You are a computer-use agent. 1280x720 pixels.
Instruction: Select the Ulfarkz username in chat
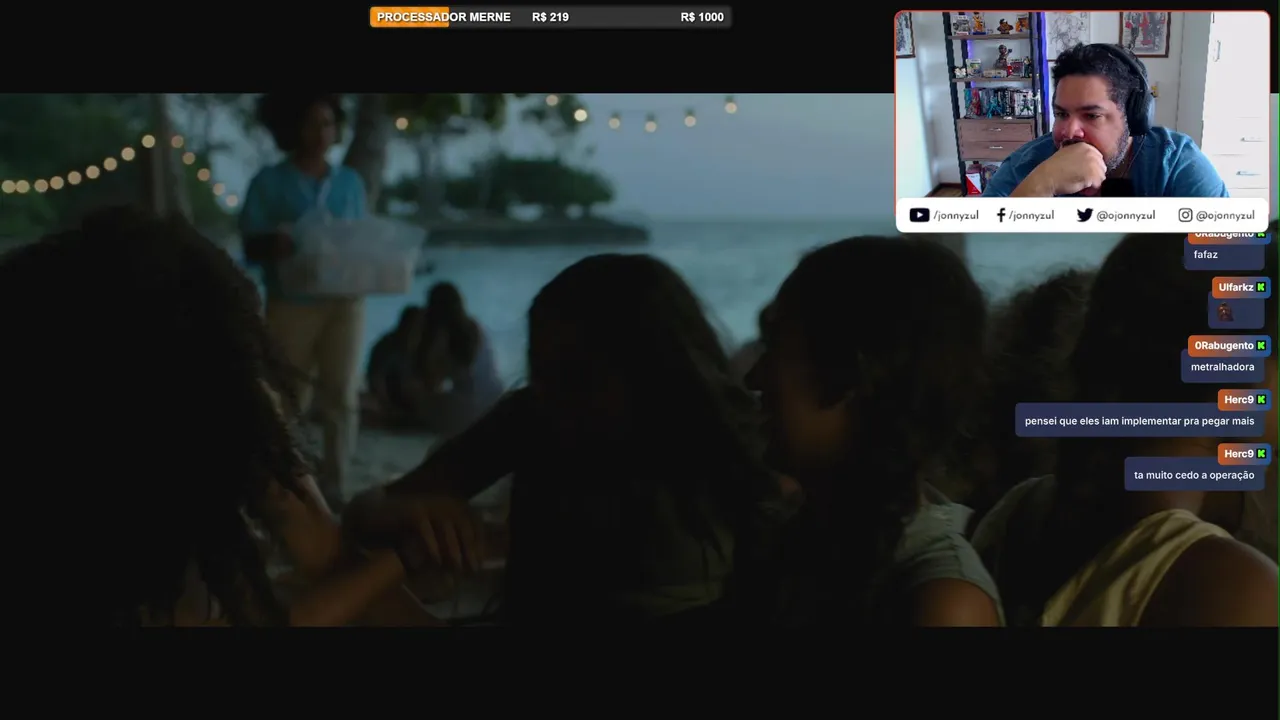point(1235,287)
